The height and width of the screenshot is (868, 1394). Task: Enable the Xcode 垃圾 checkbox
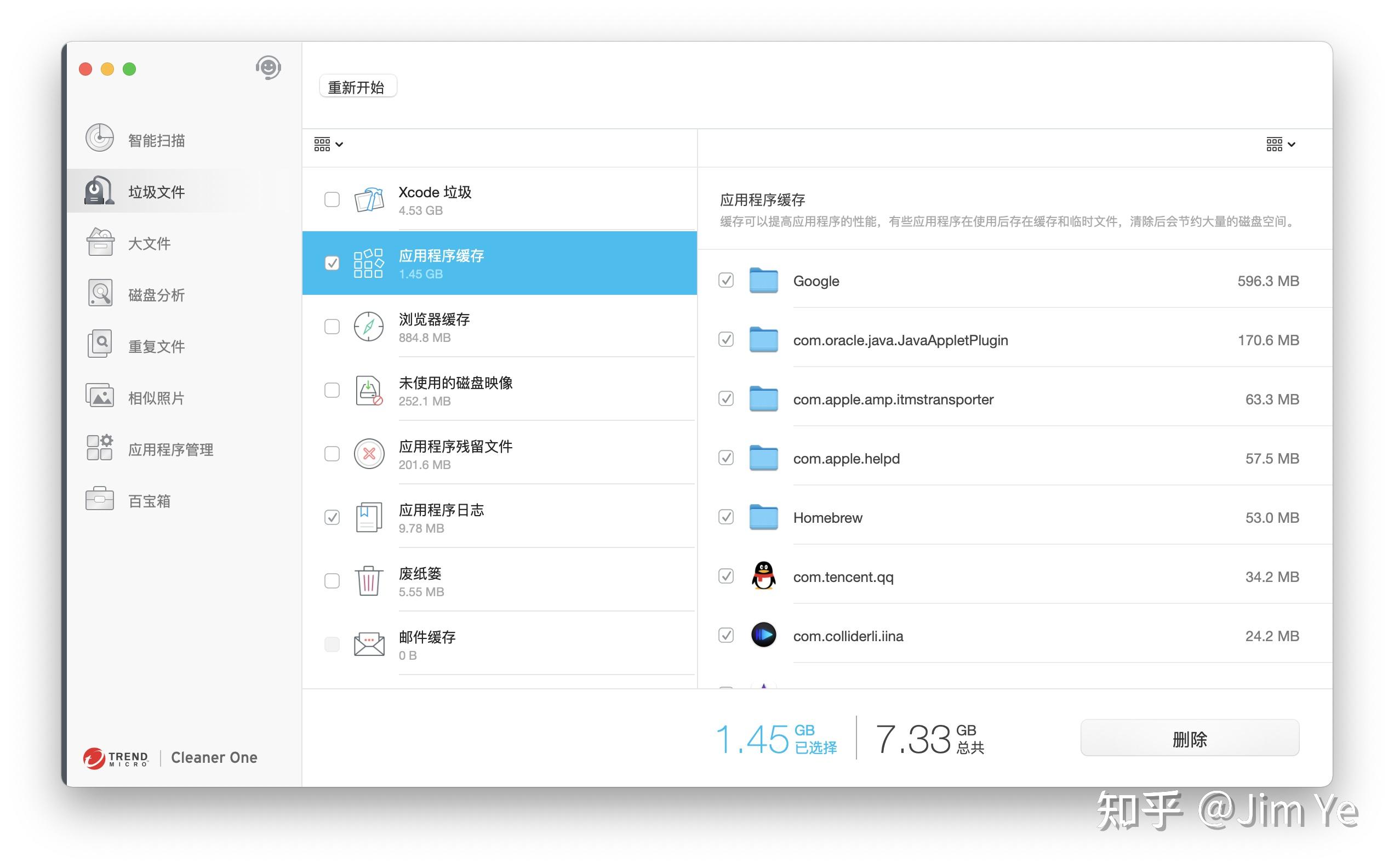point(332,200)
